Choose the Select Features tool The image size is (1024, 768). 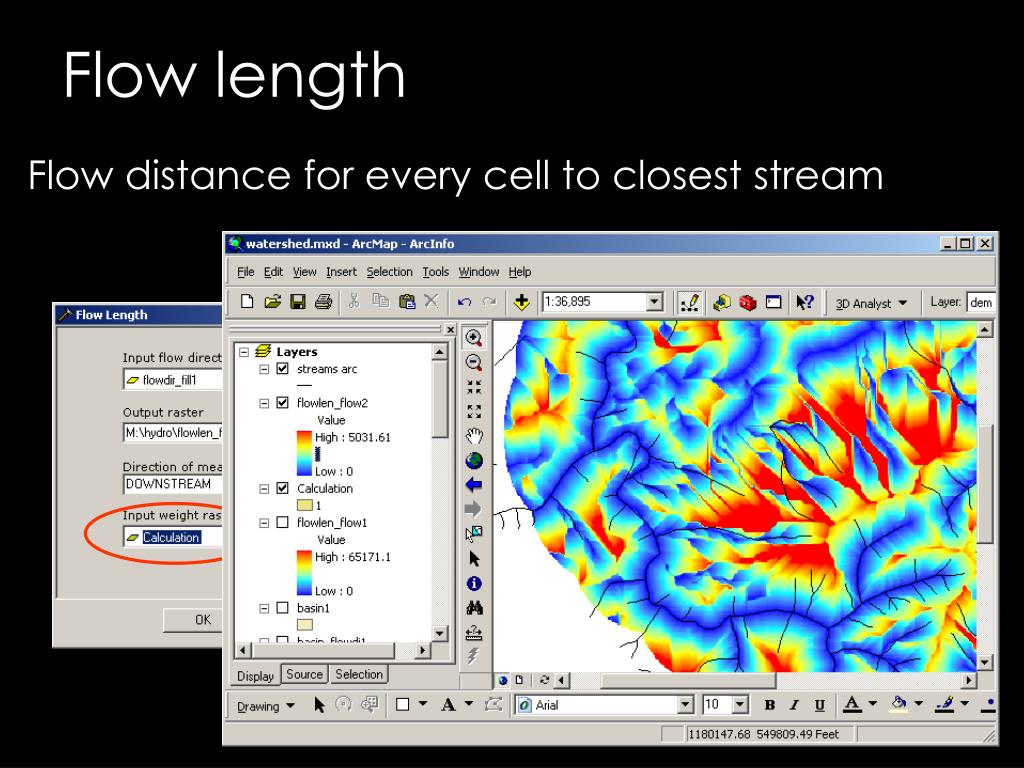coord(474,534)
